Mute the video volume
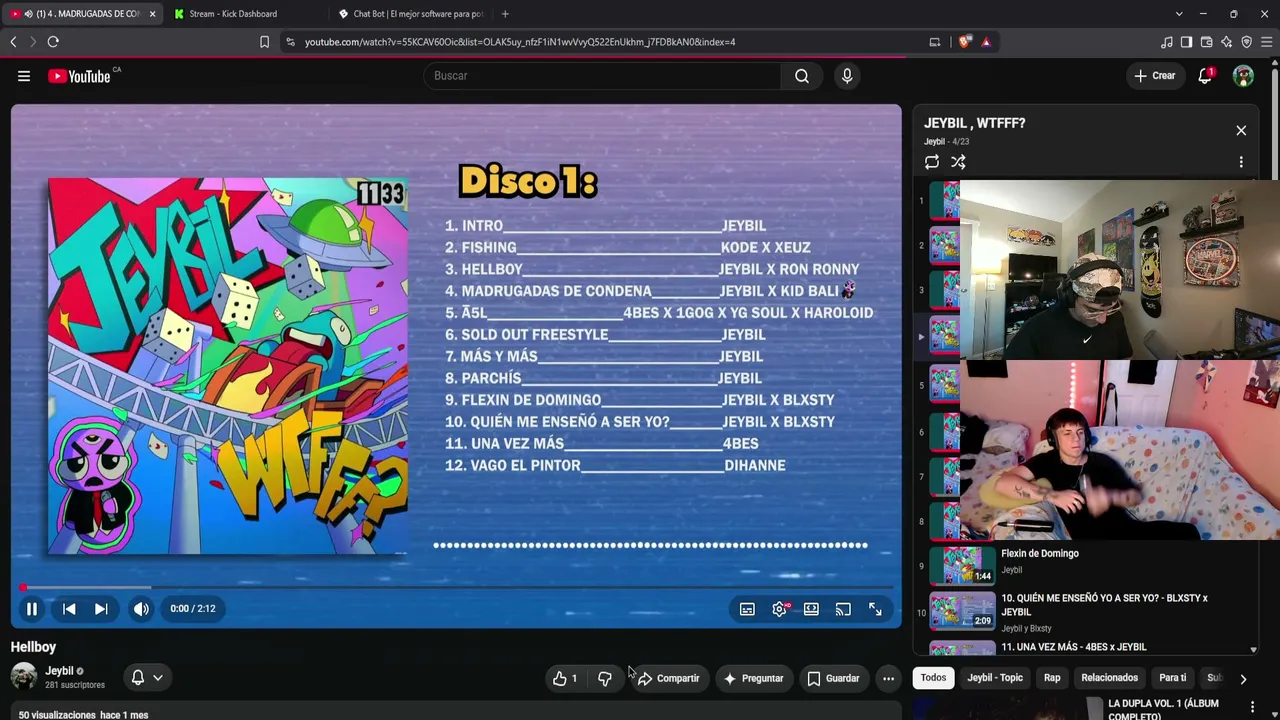 [x=141, y=609]
